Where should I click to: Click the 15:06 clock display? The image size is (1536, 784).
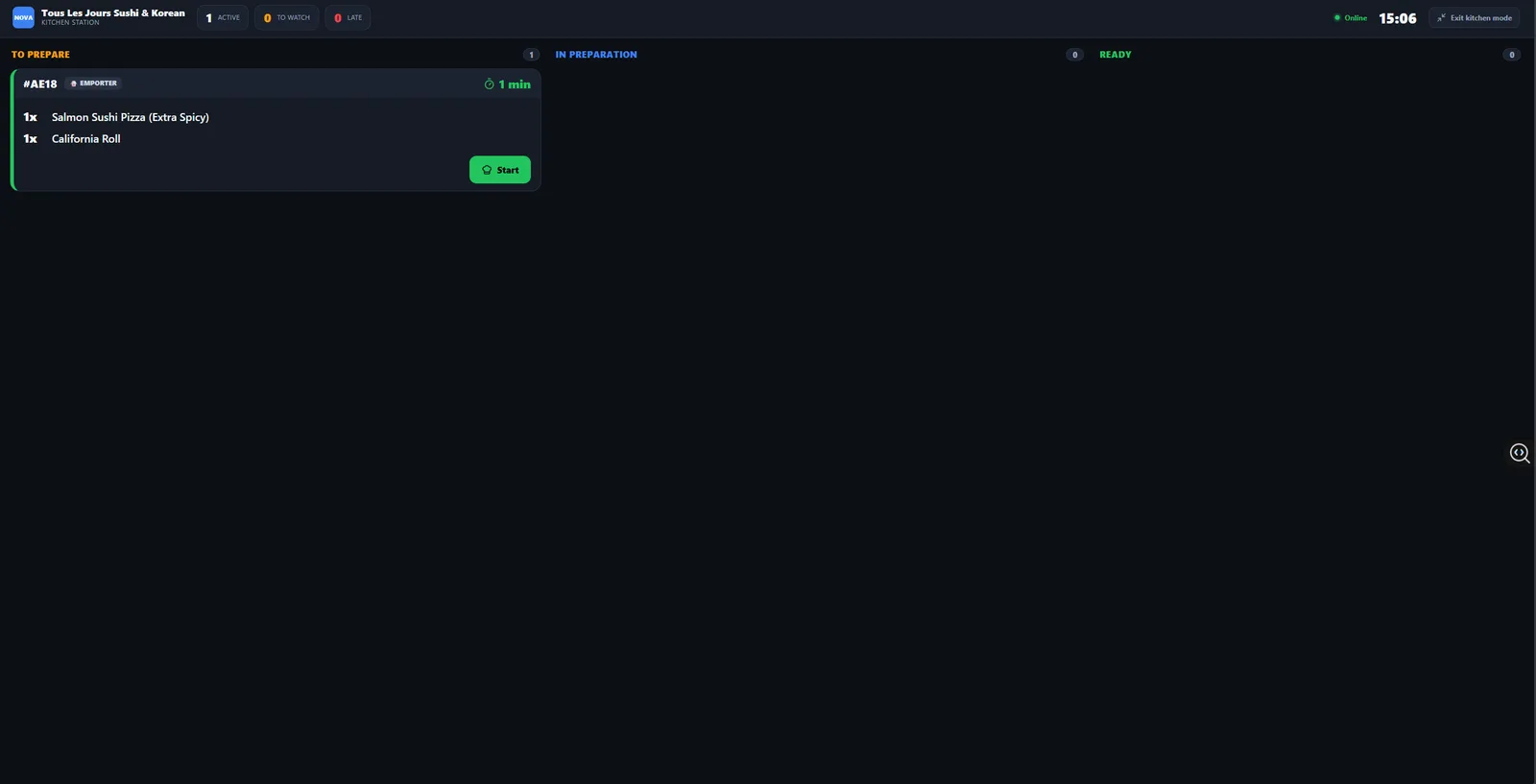(1398, 18)
